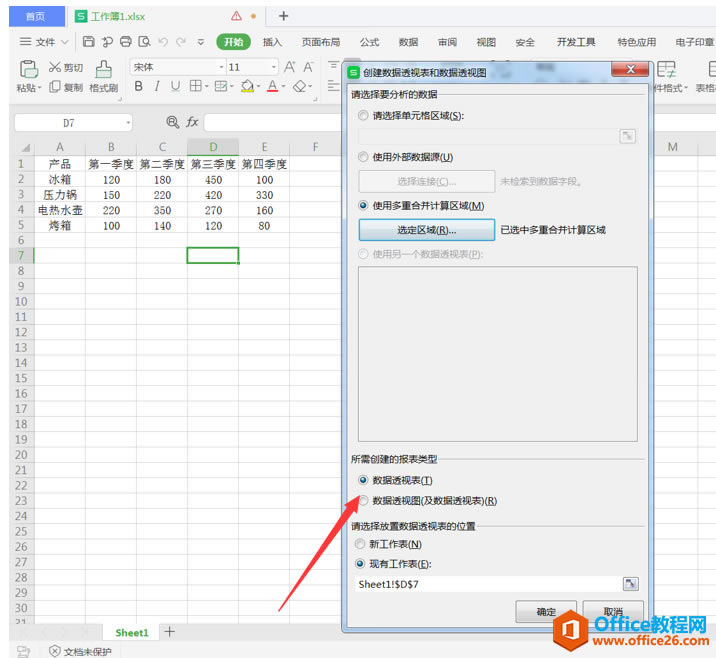716x658 pixels.
Task: Toggle Bold formatting
Action: [139, 86]
